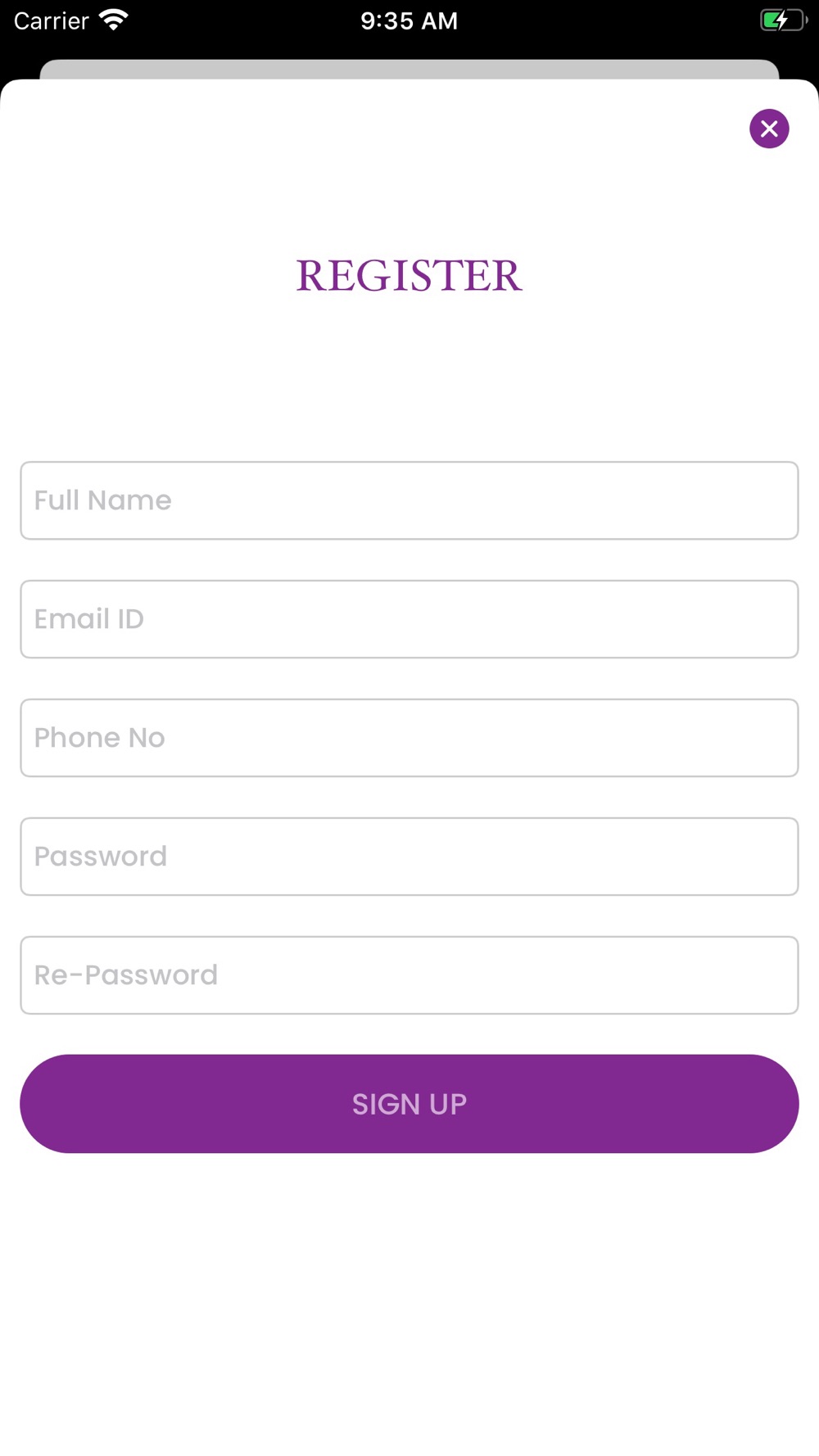Image resolution: width=819 pixels, height=1456 pixels.
Task: Click the REGISTER heading text
Action: (x=409, y=275)
